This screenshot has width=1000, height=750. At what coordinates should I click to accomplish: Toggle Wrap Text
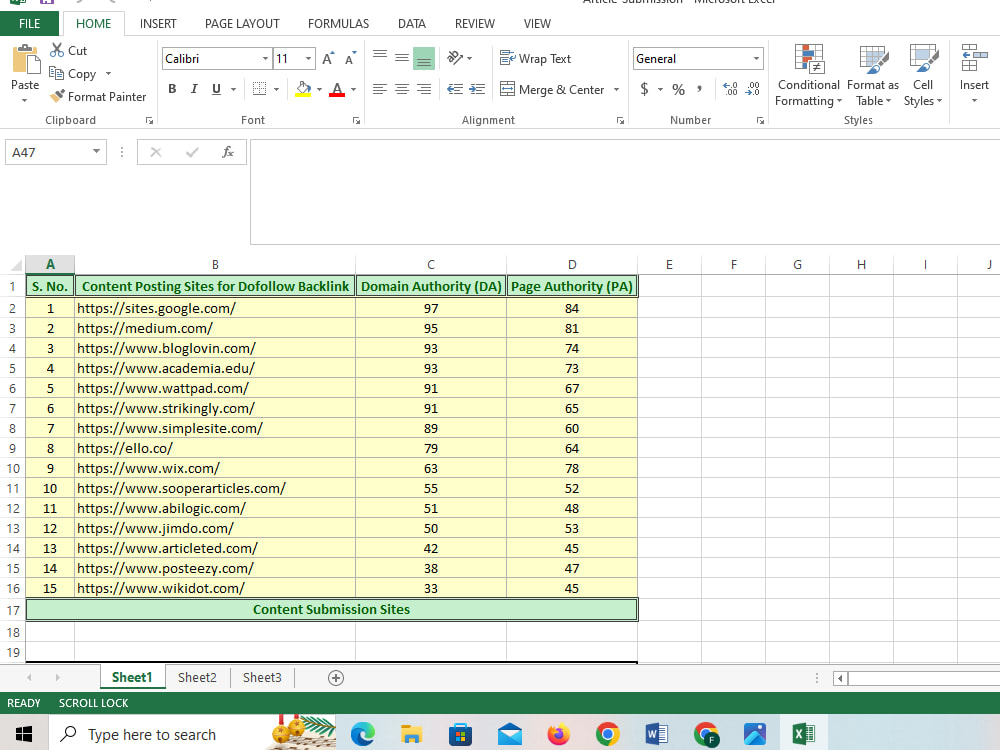coord(535,58)
